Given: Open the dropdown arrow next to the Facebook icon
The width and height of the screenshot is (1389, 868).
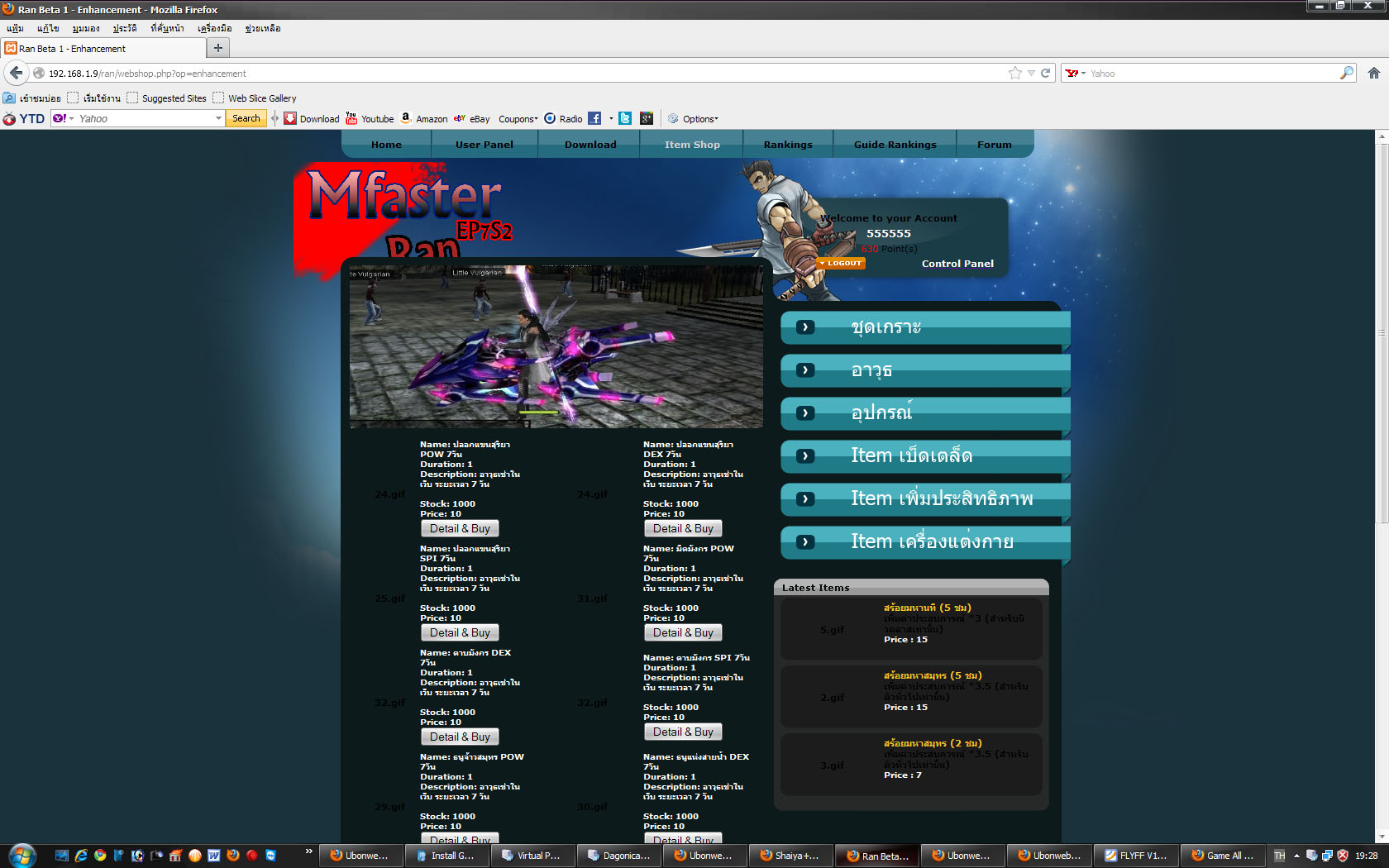Looking at the screenshot, I should [611, 118].
